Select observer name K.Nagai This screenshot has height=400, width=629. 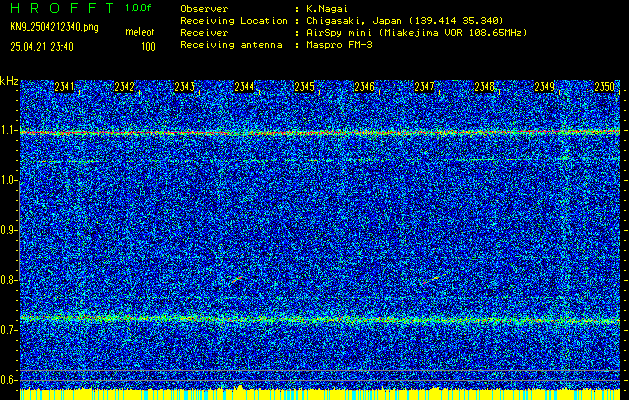[x=327, y=8]
